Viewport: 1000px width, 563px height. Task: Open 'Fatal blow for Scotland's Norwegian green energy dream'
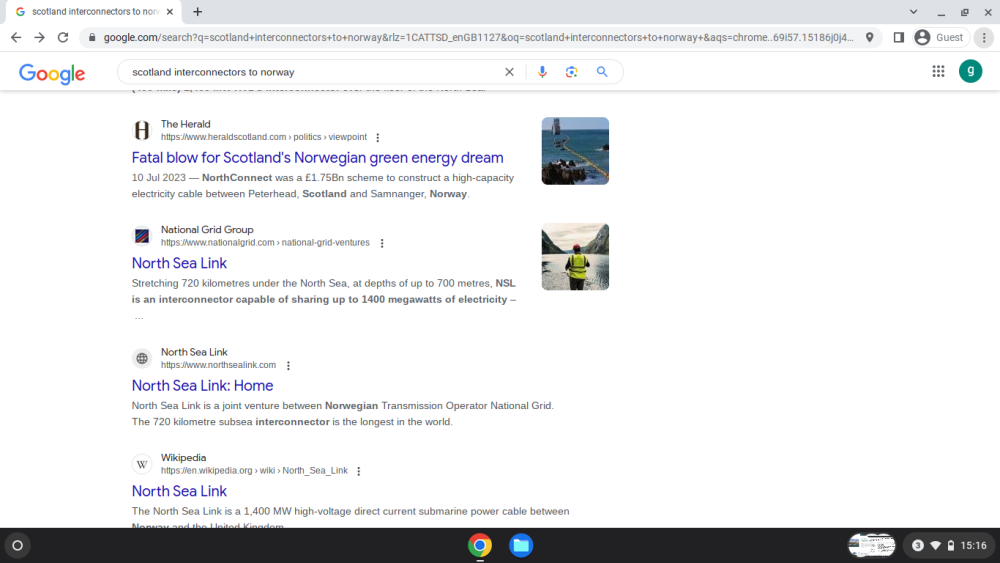[x=318, y=157]
